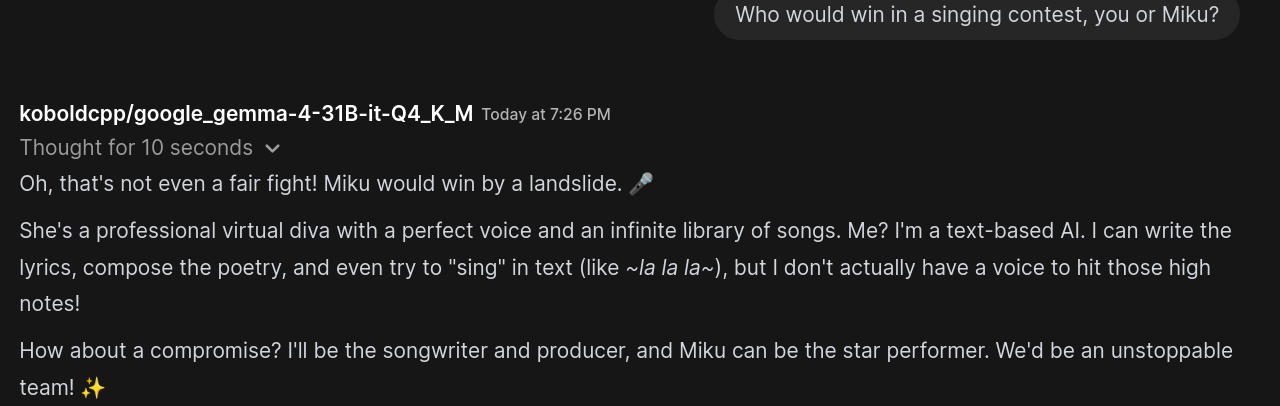This screenshot has width=1280, height=406.
Task: Click the word "notes!" ending the paragraph
Action: [49, 304]
